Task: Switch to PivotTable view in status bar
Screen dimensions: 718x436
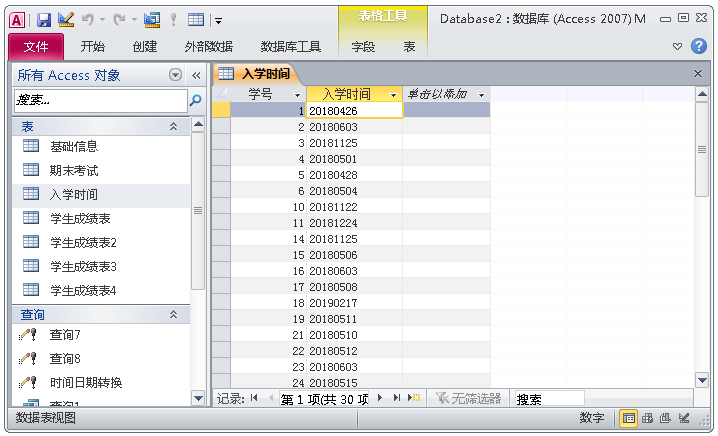Action: point(647,418)
